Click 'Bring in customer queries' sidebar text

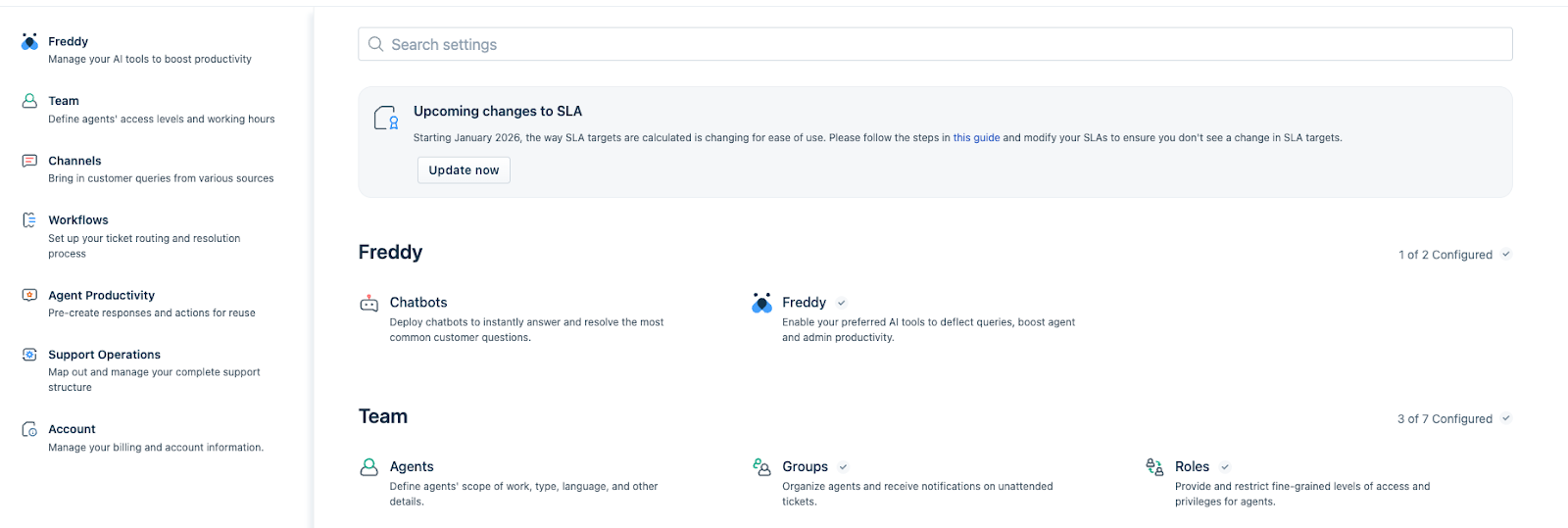[x=161, y=179]
